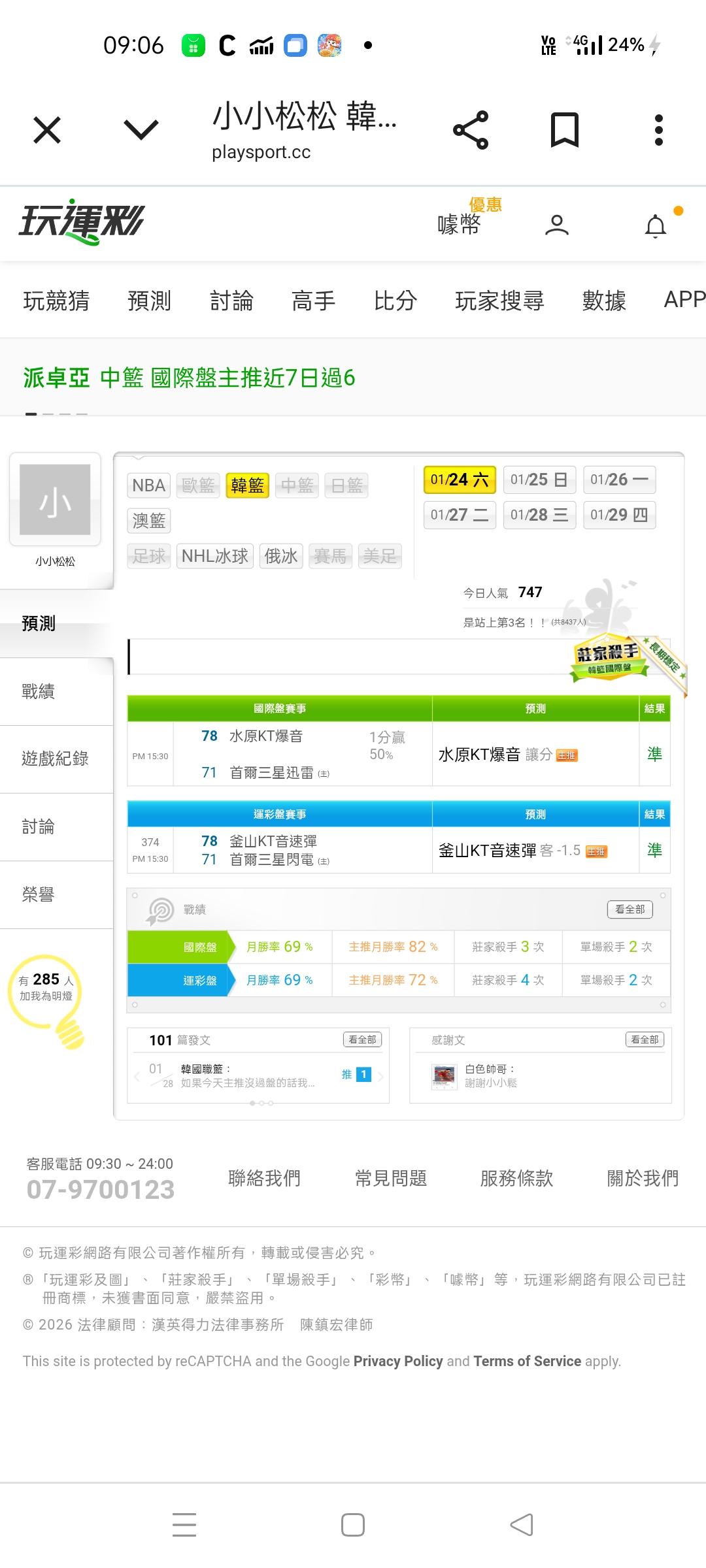The image size is (706, 1568).
Task: Click 釜山KT音速彈 team in 運彩盤賽事
Action: coord(273,841)
